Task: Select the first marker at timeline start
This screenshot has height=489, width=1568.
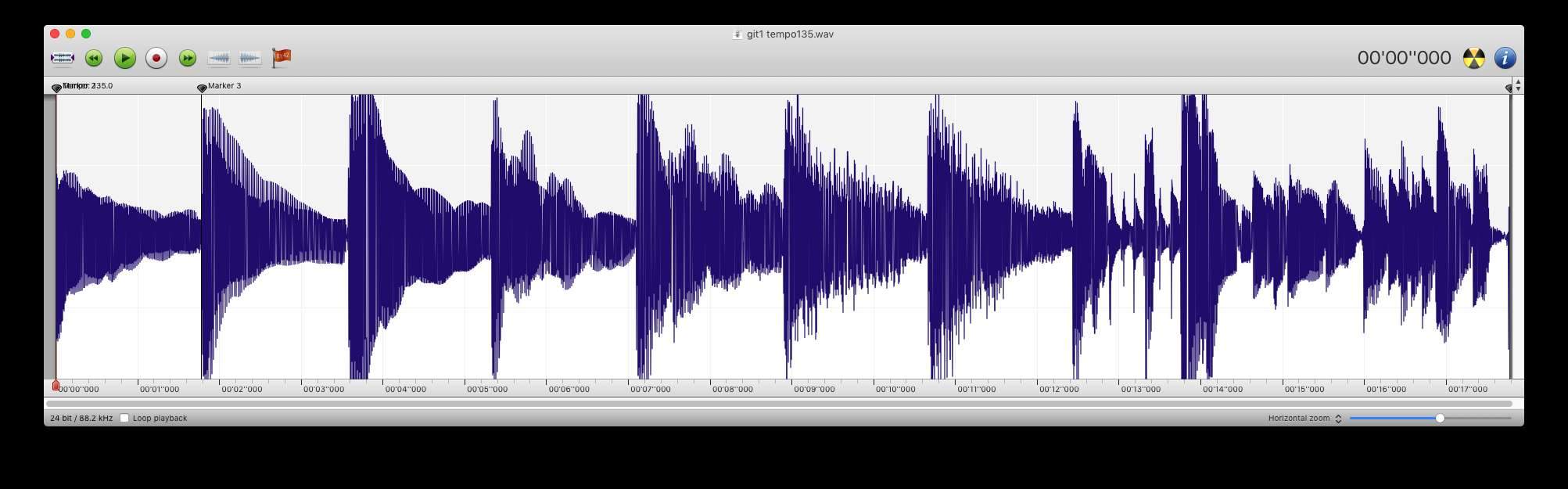Action: tap(56, 88)
